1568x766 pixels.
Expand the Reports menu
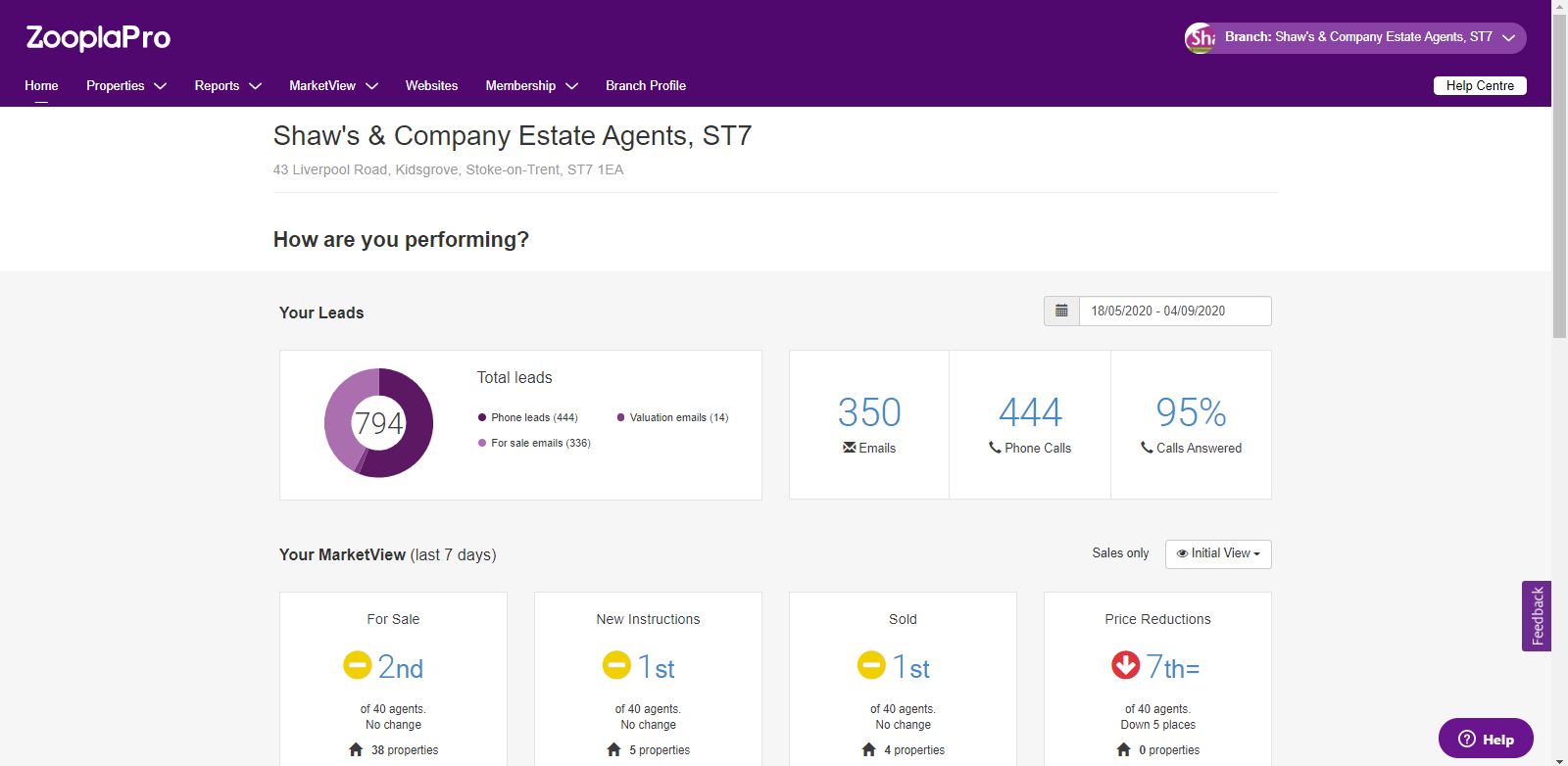228,86
